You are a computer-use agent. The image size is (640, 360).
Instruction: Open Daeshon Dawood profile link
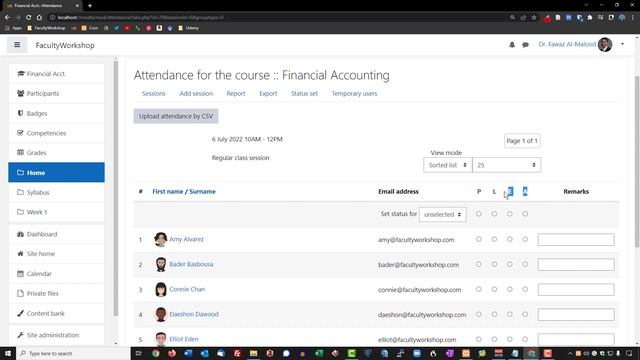click(194, 314)
